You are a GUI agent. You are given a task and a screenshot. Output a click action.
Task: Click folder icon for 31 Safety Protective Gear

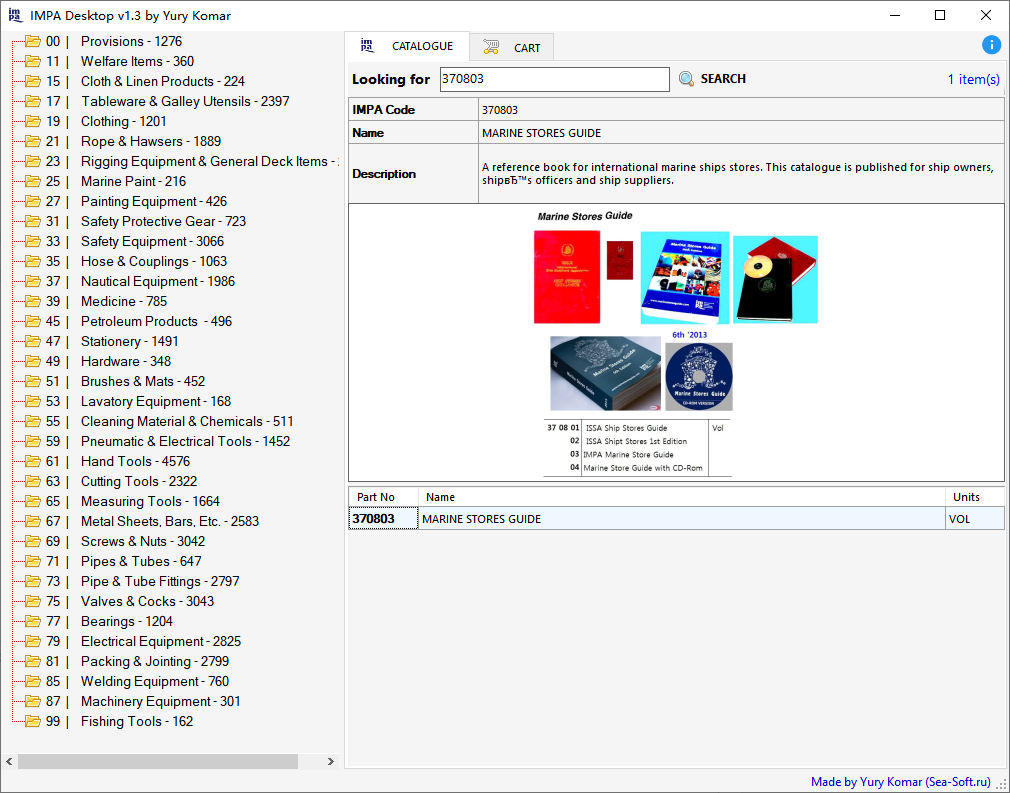pyautogui.click(x=32, y=221)
